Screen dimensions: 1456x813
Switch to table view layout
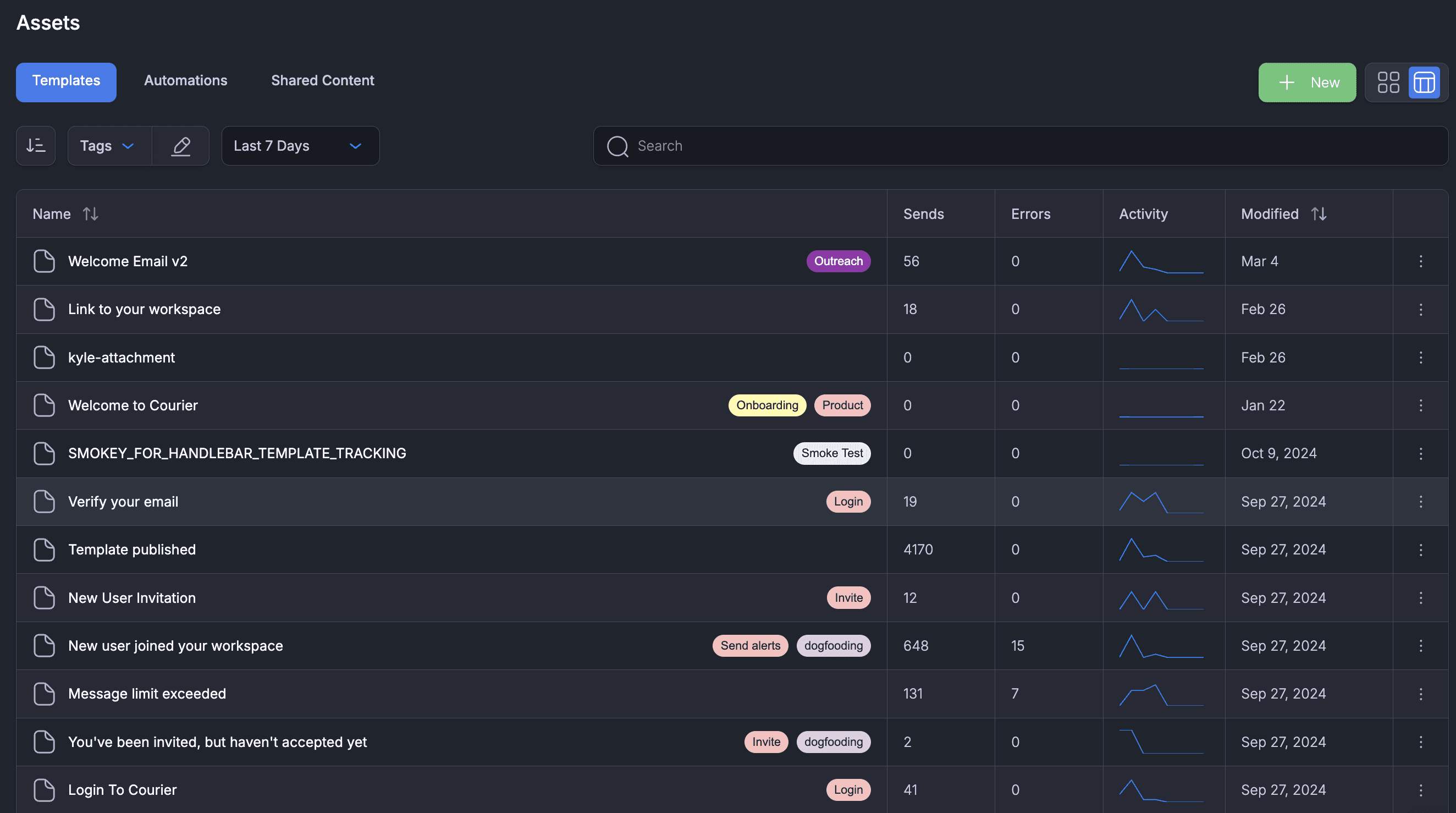click(1424, 83)
